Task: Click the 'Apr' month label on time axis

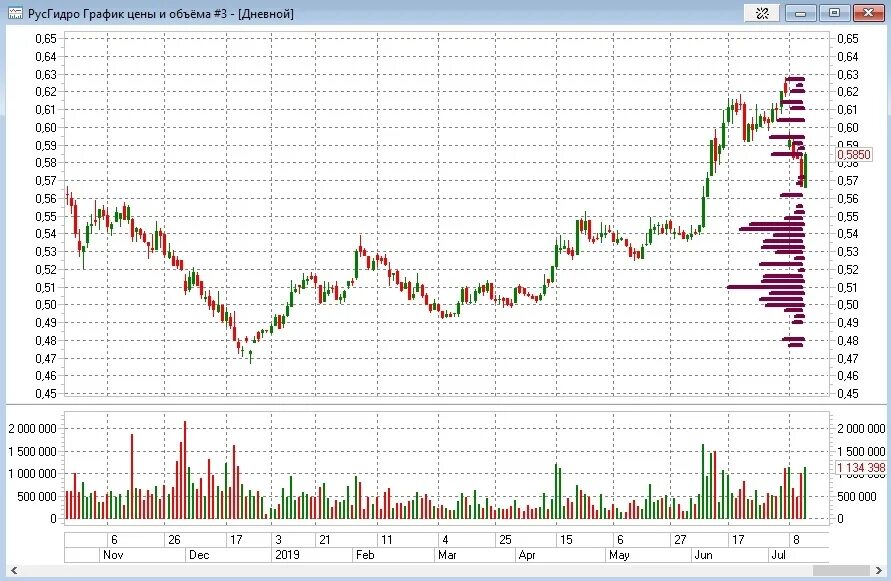Action: [527, 555]
